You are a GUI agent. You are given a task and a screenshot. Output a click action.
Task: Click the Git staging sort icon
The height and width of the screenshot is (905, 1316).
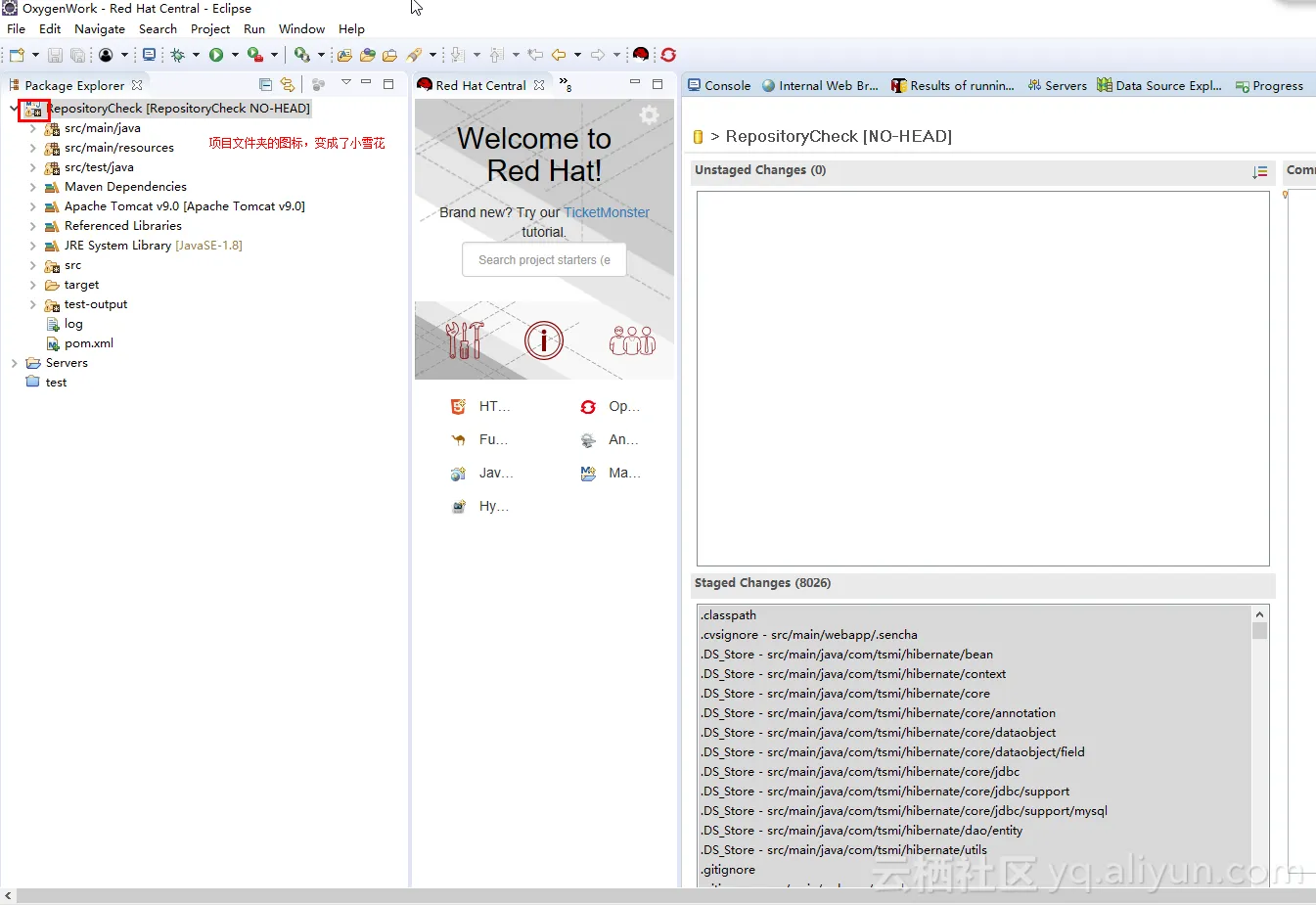(x=1260, y=172)
